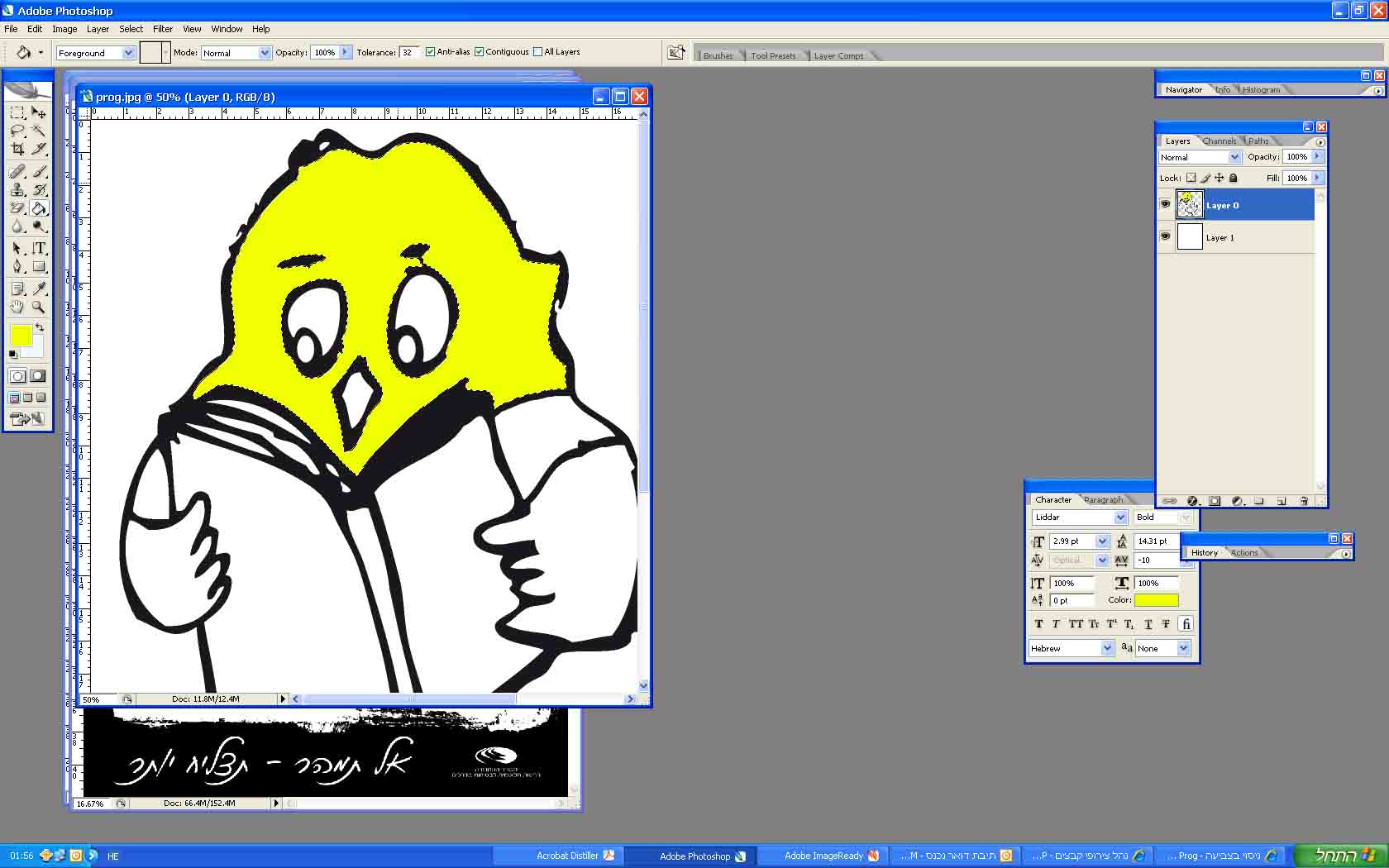Open the Hebrew language dropdown

1108,649
